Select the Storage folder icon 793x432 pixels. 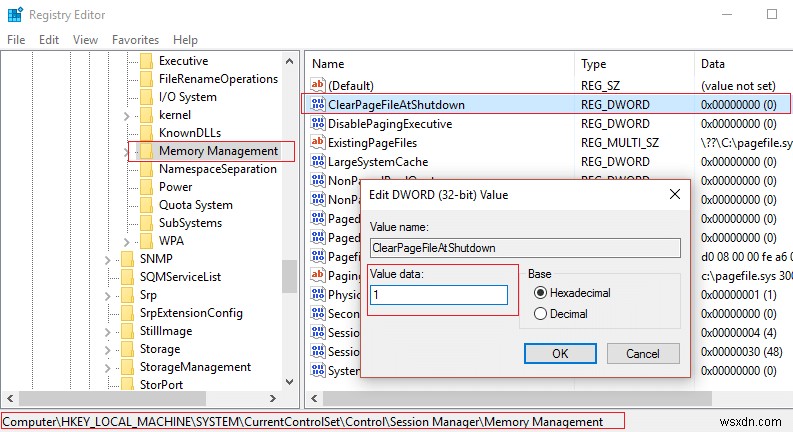[x=127, y=349]
